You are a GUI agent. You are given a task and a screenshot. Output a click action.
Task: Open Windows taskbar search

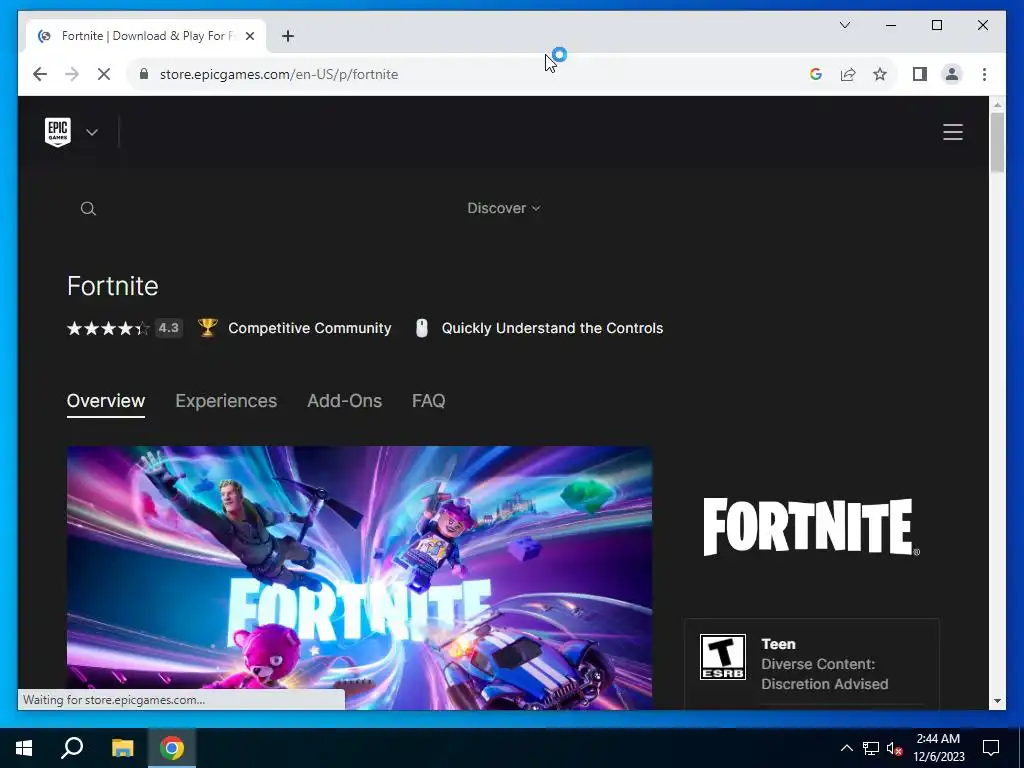(72, 748)
